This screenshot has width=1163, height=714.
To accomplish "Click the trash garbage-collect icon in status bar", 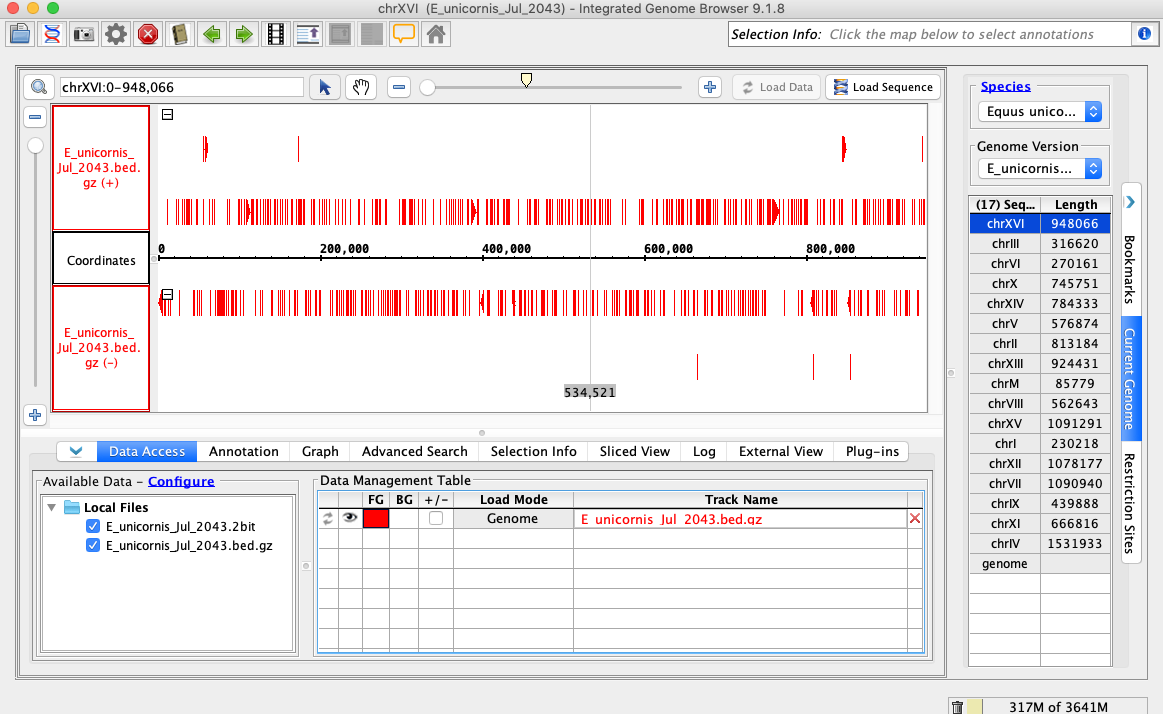I will pyautogui.click(x=958, y=707).
